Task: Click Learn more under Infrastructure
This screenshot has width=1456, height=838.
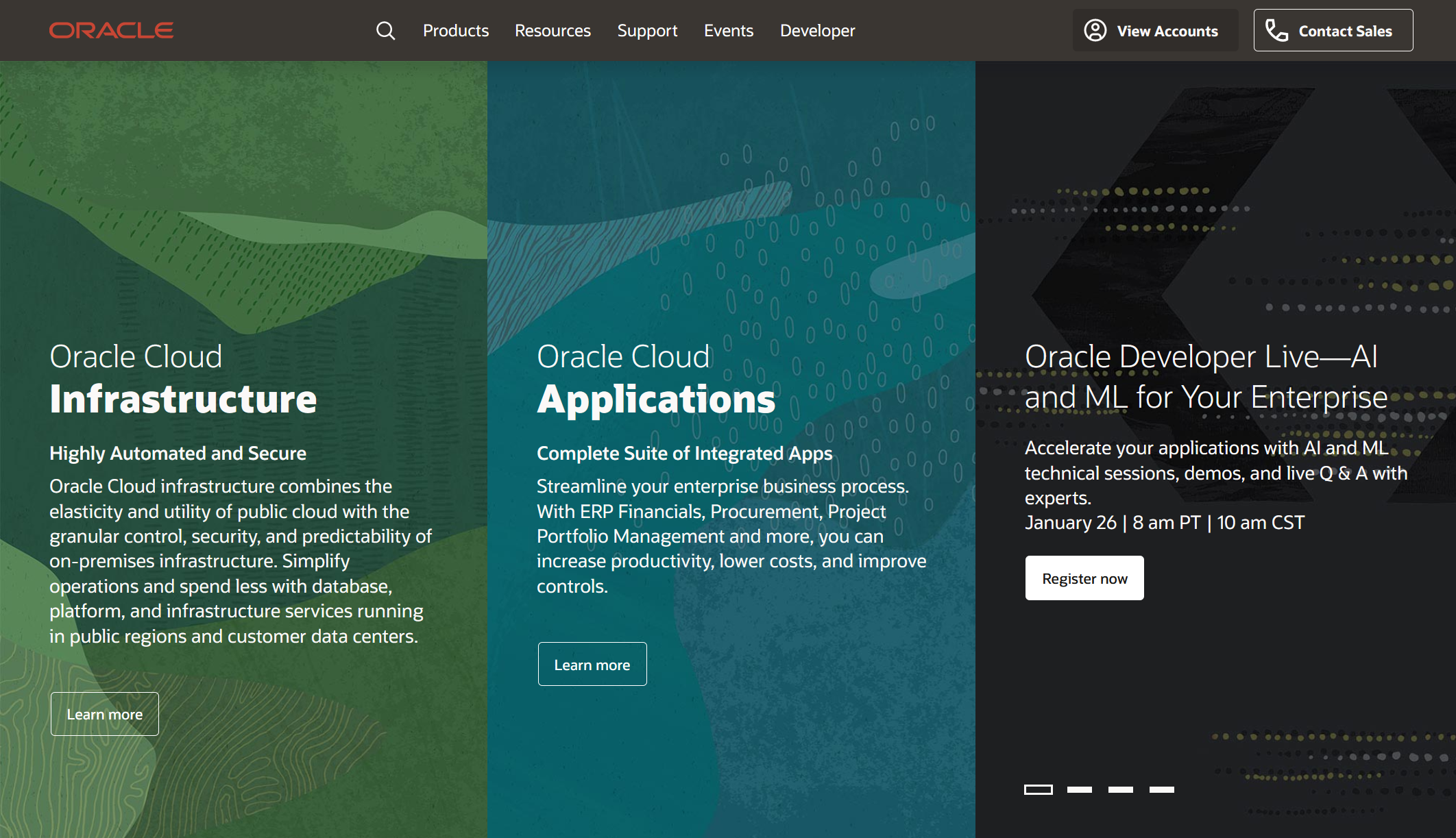Action: pos(105,714)
